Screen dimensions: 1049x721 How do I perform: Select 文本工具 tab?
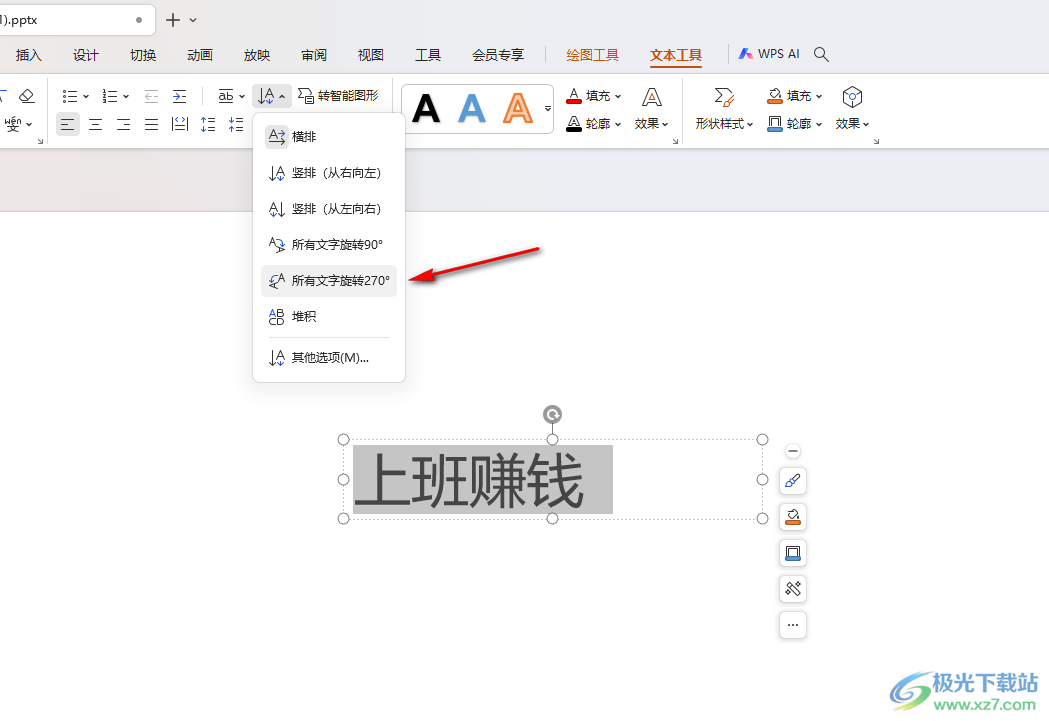point(676,55)
